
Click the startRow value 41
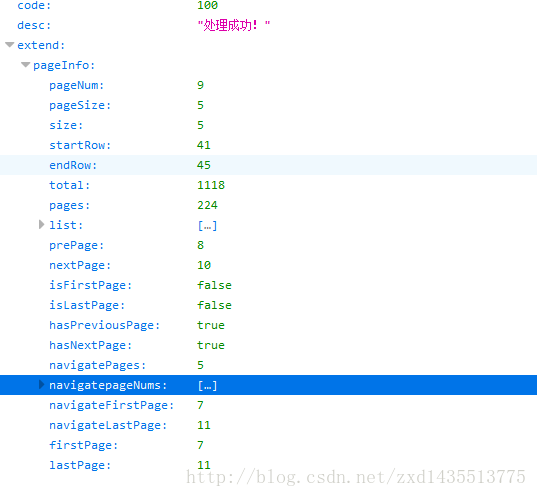204,145
